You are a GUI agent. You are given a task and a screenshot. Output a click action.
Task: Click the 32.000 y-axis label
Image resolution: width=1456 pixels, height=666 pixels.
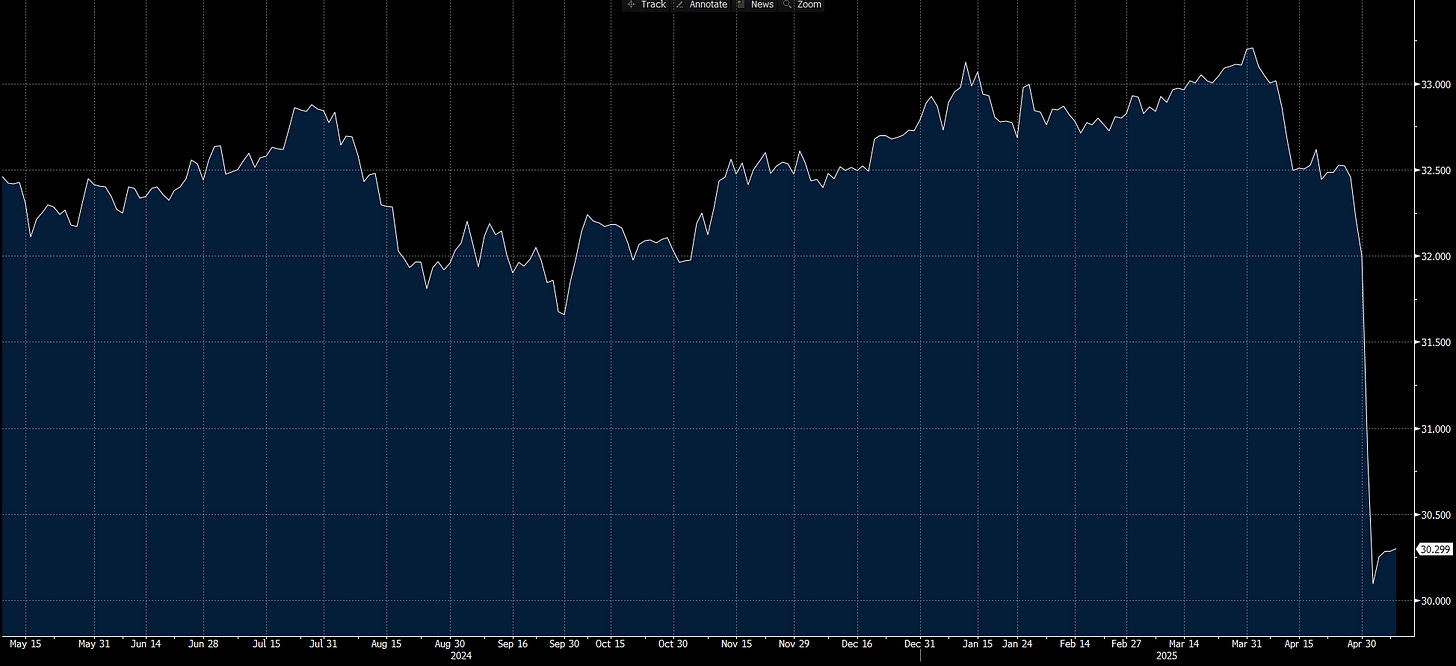[1434, 257]
